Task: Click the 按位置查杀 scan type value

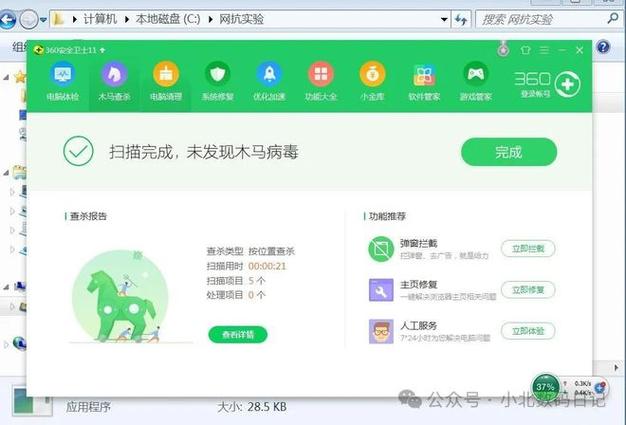Action: pos(271,251)
